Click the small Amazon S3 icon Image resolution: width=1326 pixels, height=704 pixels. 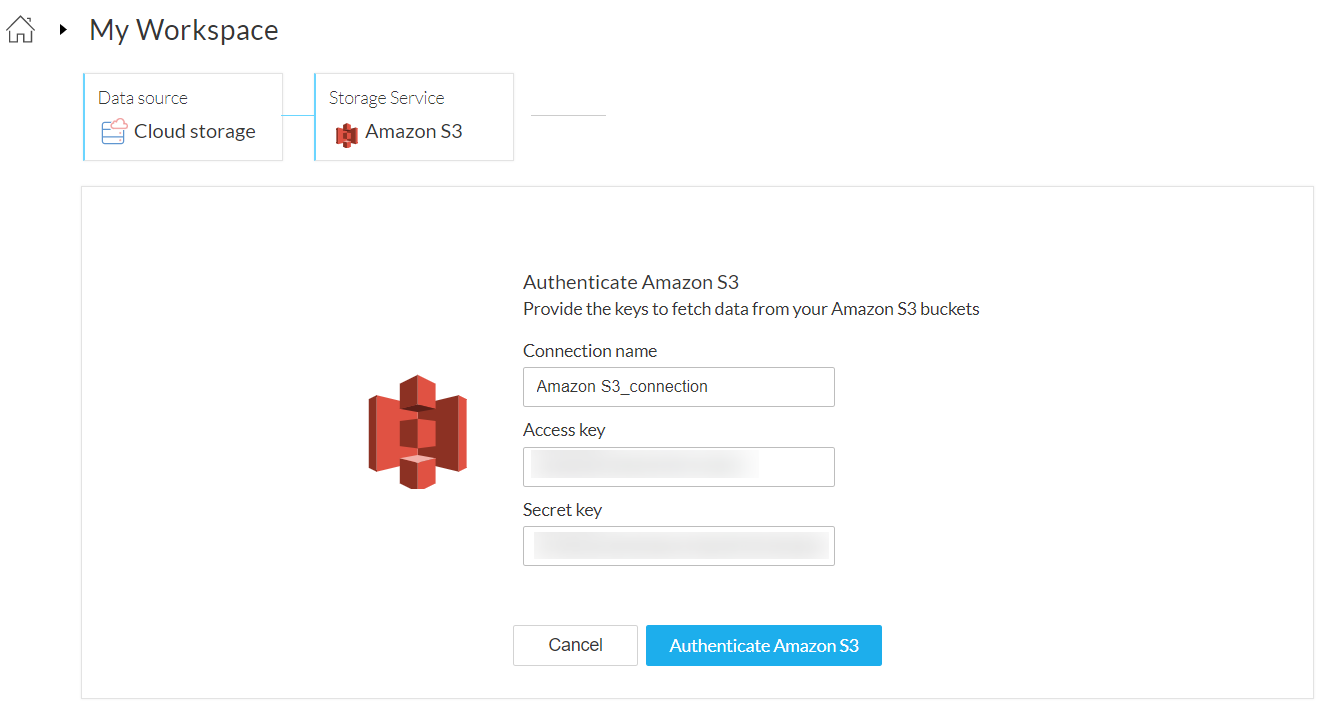(346, 133)
